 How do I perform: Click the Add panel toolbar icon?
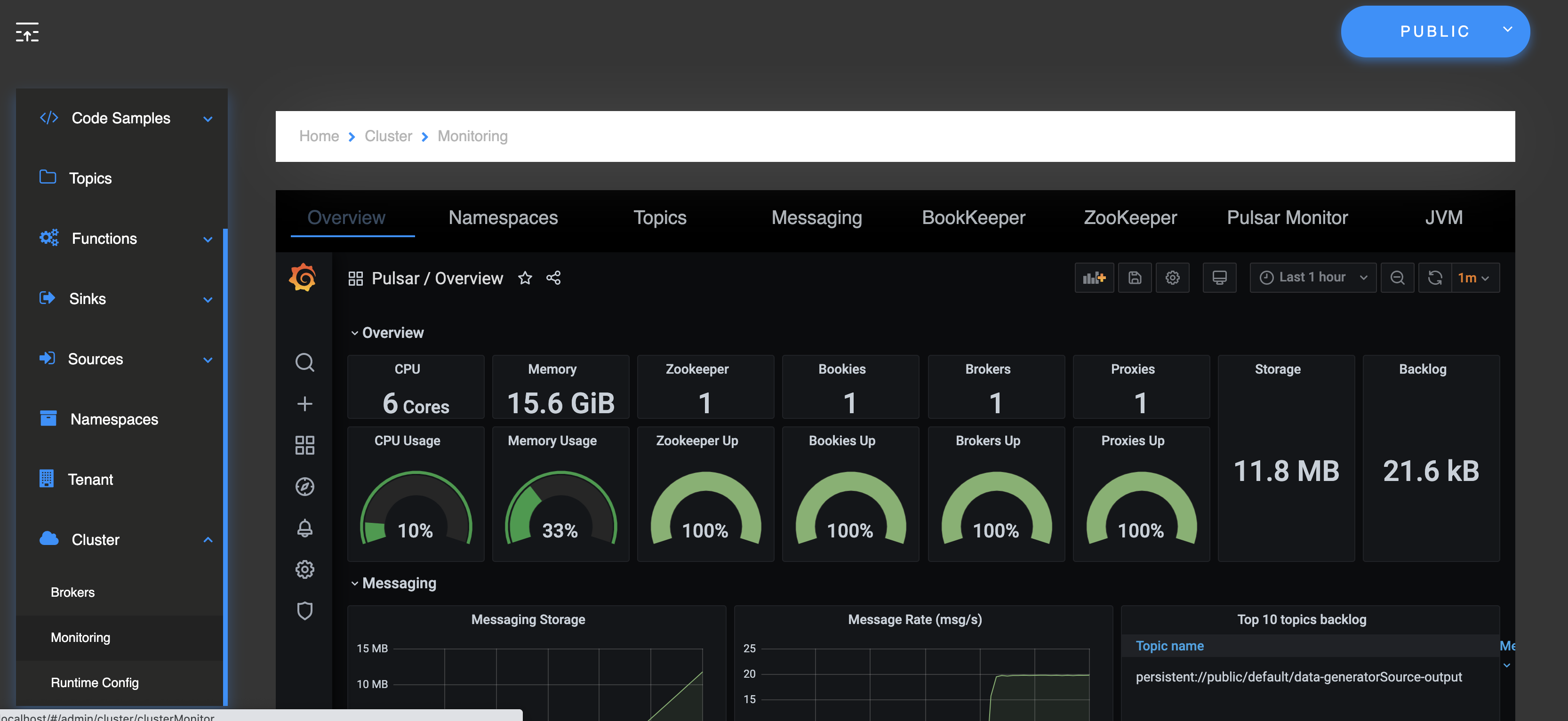1094,278
